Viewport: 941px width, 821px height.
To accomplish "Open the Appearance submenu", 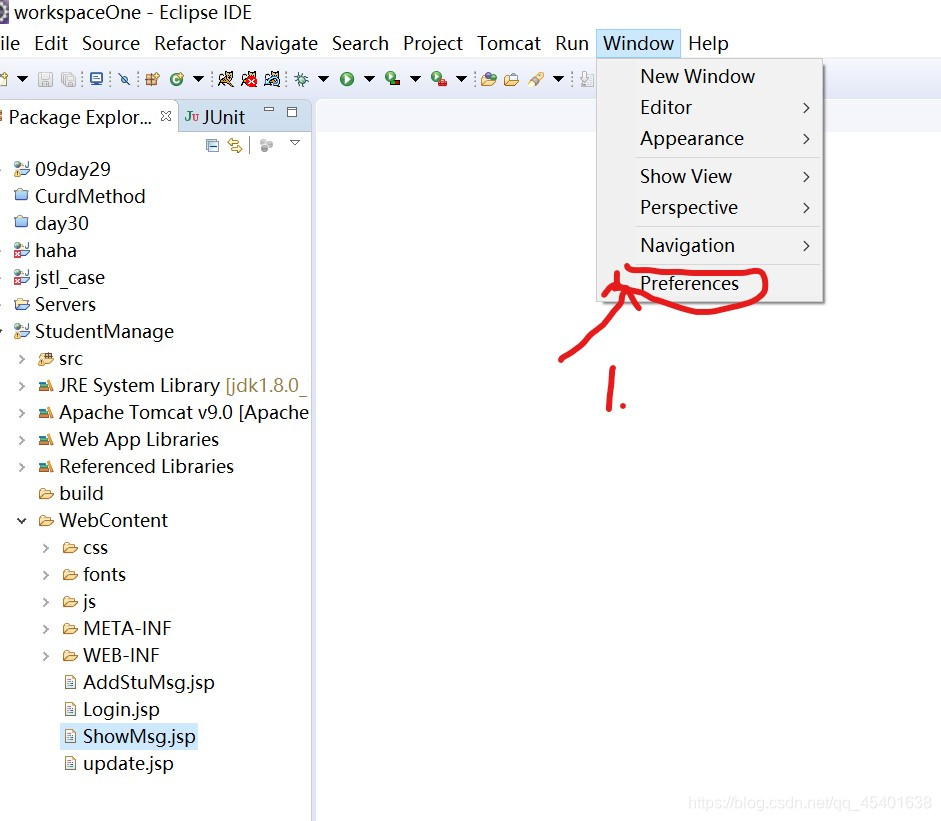I will coord(710,139).
